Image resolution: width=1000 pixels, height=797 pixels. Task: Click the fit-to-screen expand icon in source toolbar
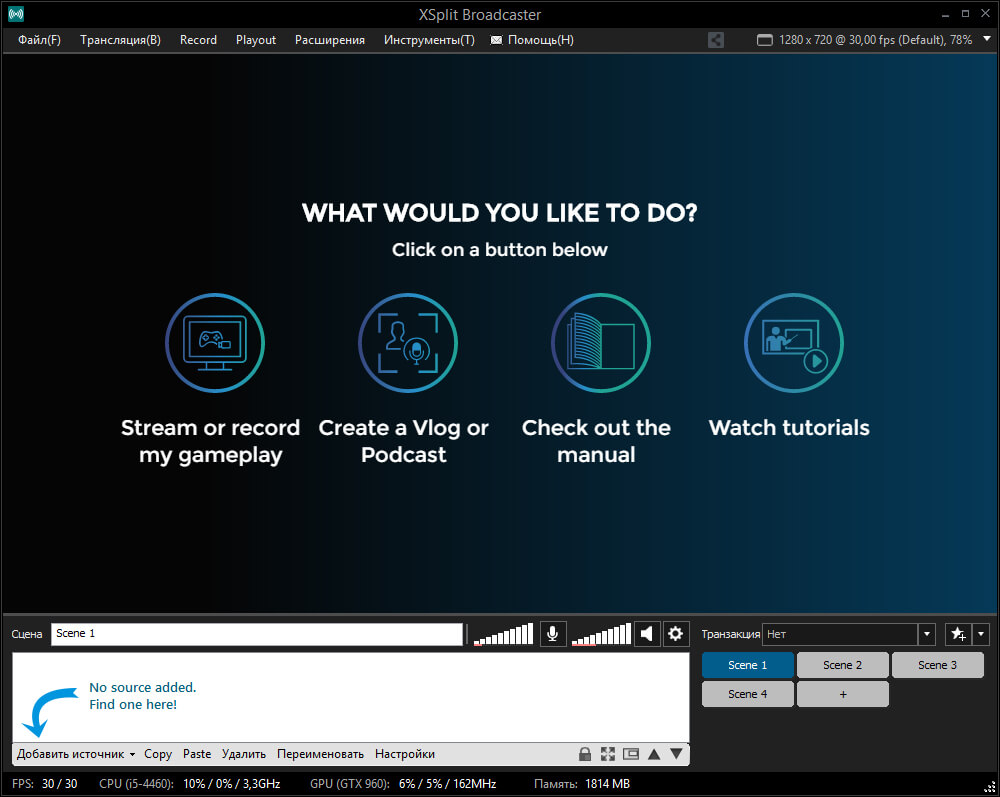click(x=608, y=754)
